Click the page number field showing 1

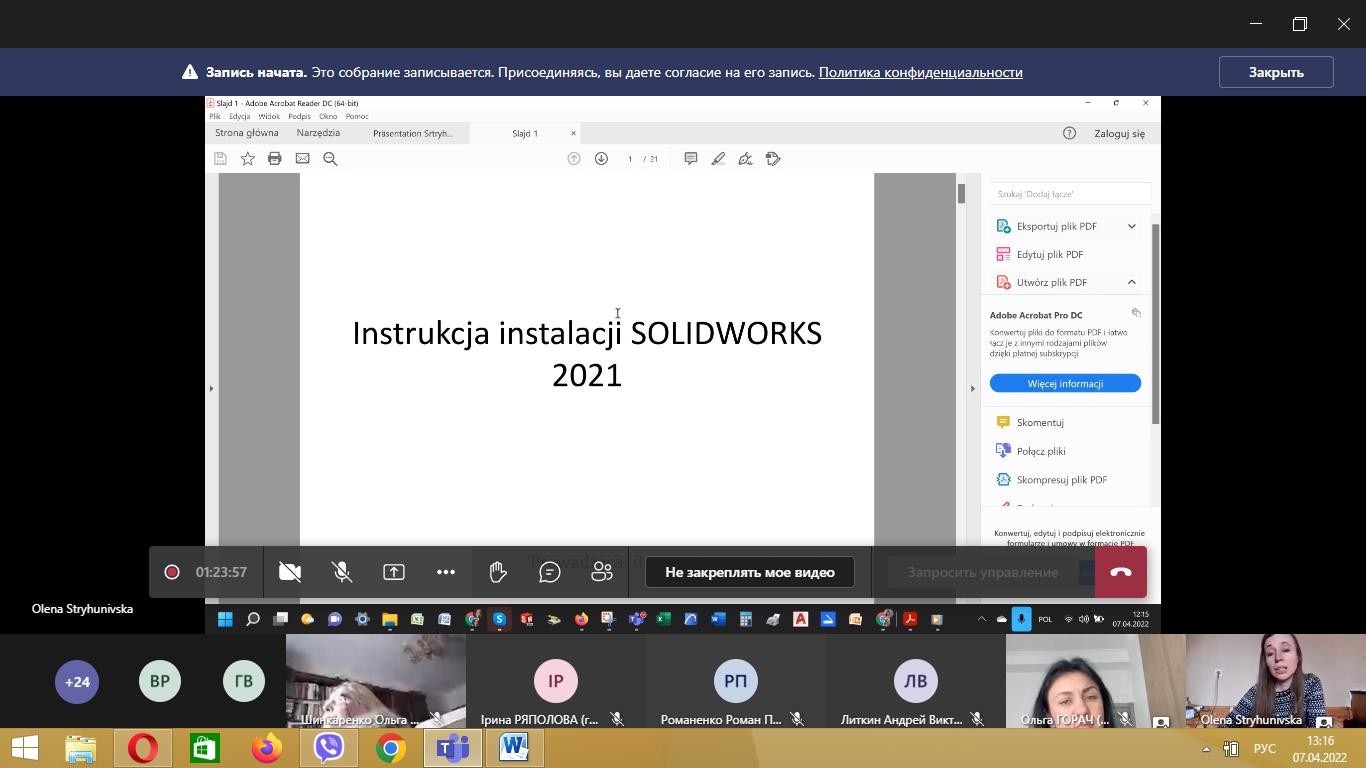[630, 159]
